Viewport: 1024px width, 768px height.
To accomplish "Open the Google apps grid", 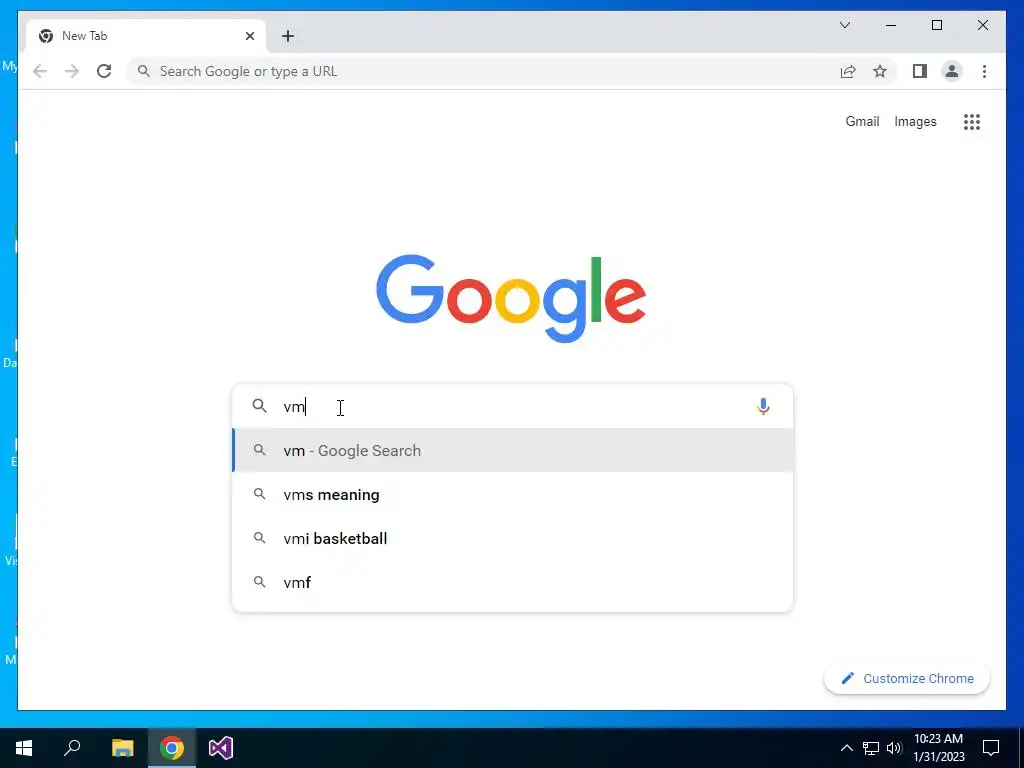I will 972,121.
